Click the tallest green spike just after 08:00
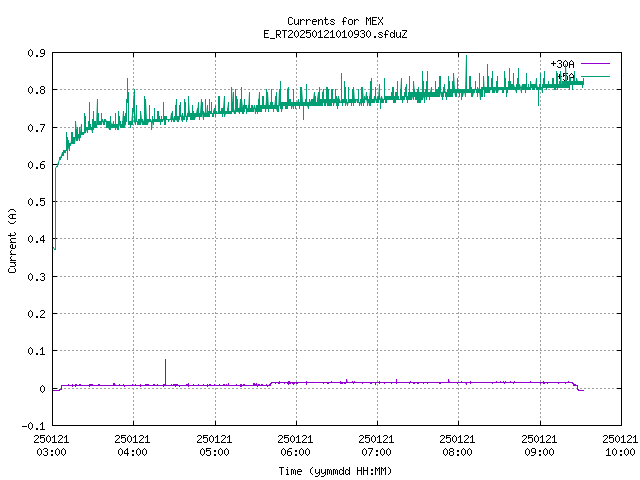 (x=467, y=73)
